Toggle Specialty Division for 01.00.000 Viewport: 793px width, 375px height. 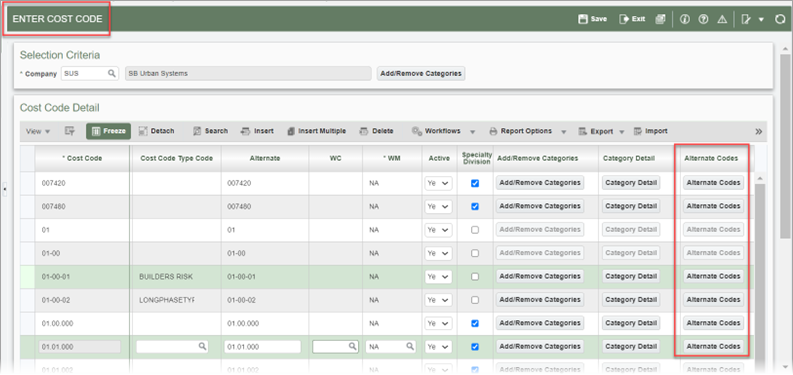click(x=475, y=323)
